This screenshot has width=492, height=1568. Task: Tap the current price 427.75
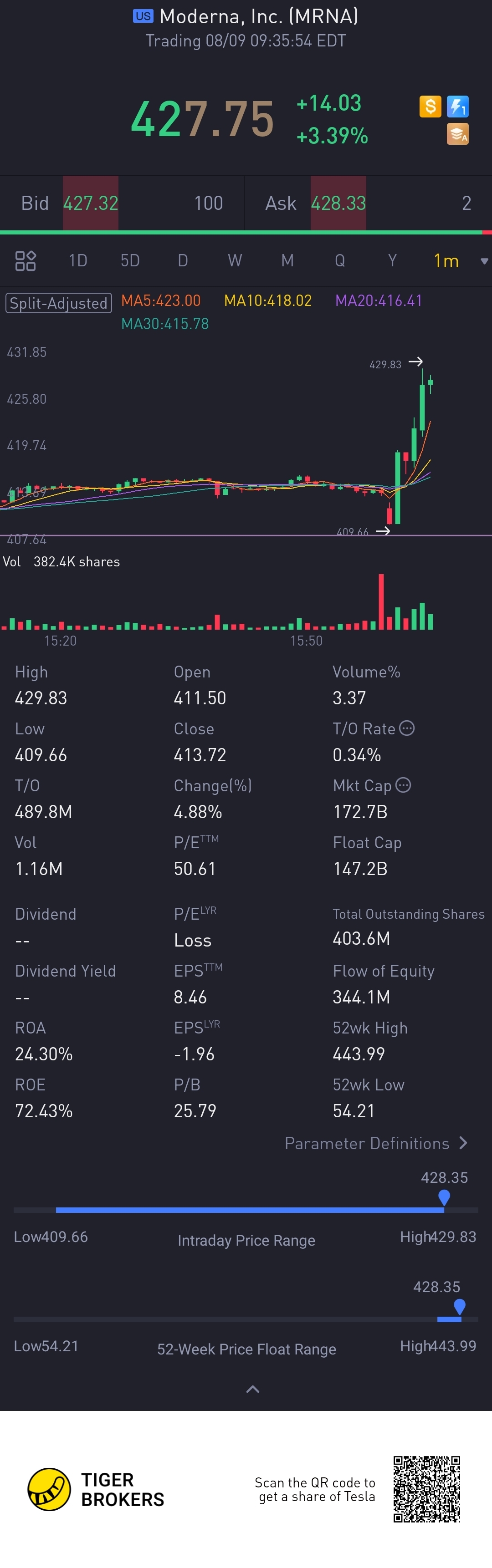point(202,119)
